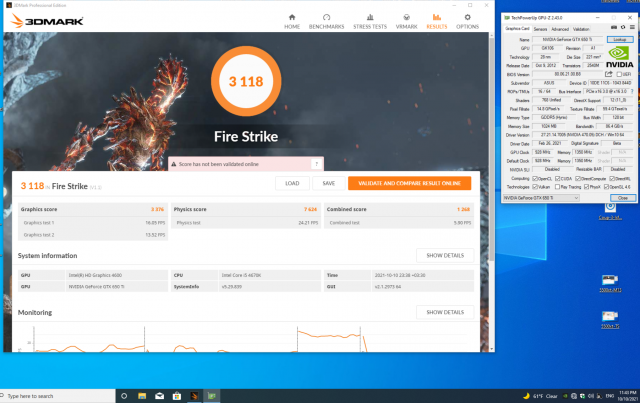Click the Windows search box
640x403 pixels.
58,396
